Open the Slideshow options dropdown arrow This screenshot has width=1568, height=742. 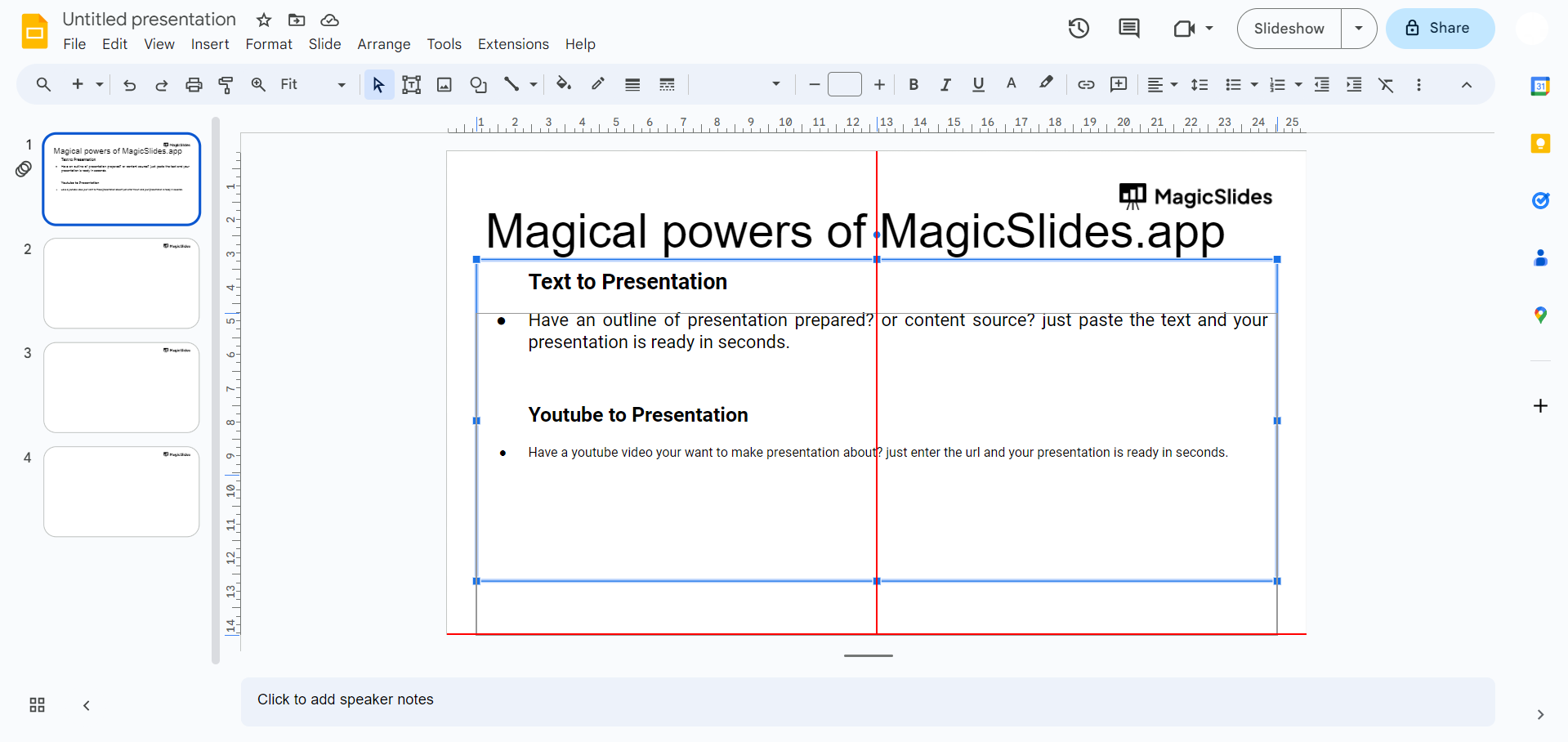[x=1359, y=29]
